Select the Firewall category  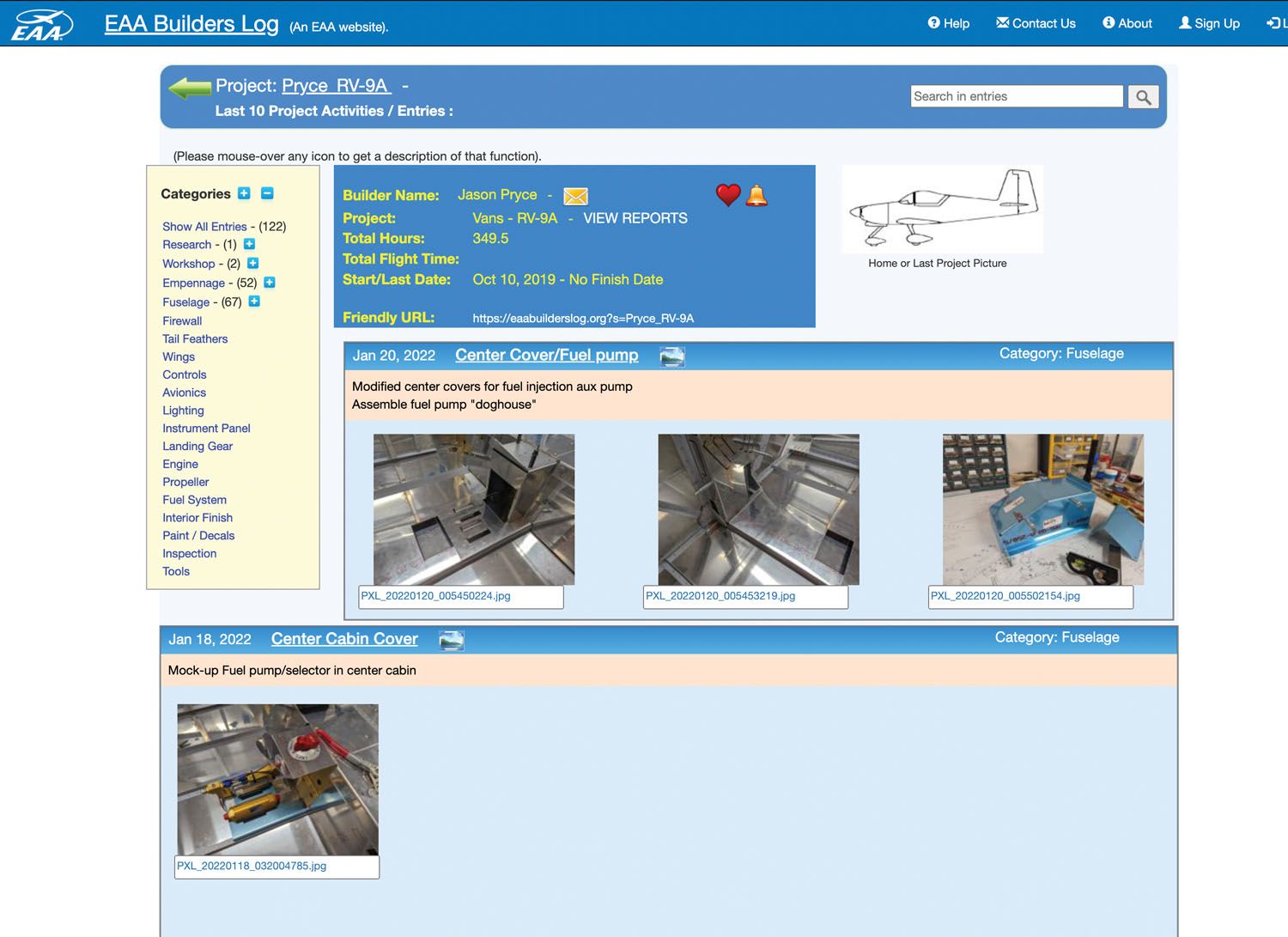point(182,321)
